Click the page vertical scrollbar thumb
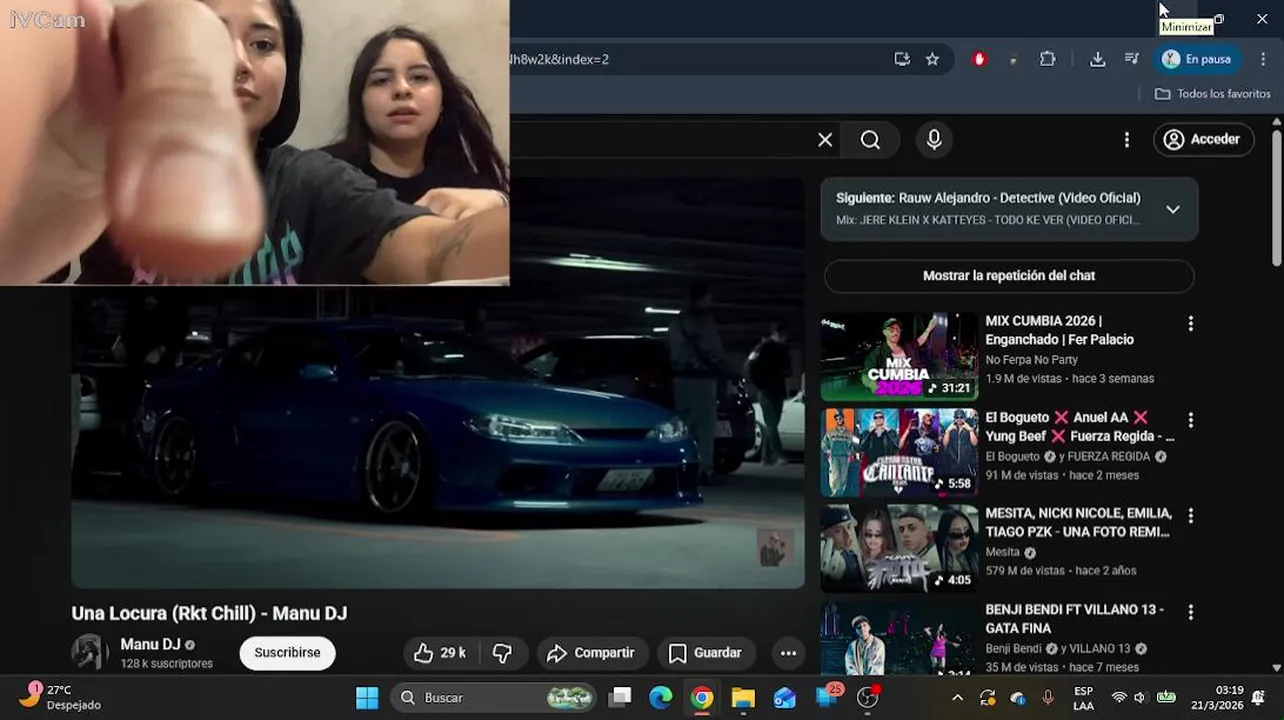This screenshot has width=1284, height=720. [x=1276, y=198]
